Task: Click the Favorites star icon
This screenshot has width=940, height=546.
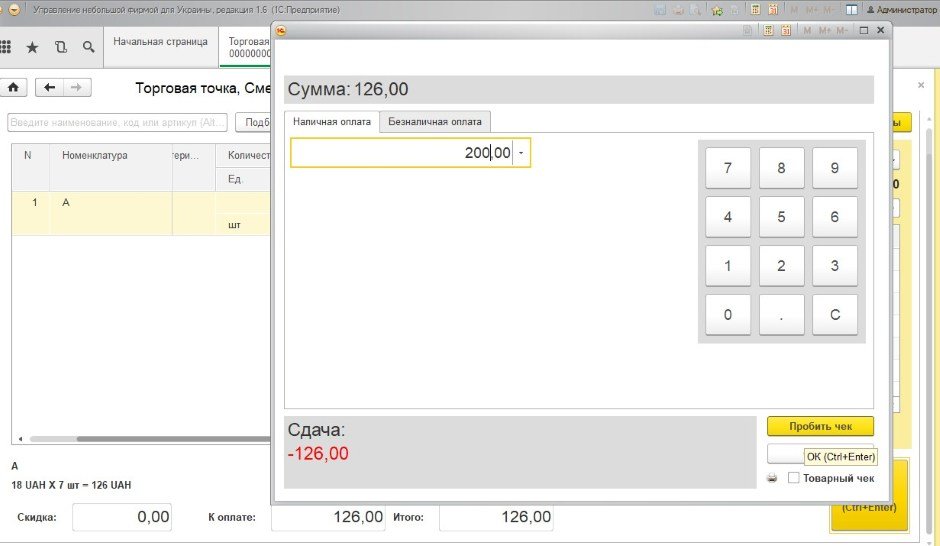Action: 32,47
